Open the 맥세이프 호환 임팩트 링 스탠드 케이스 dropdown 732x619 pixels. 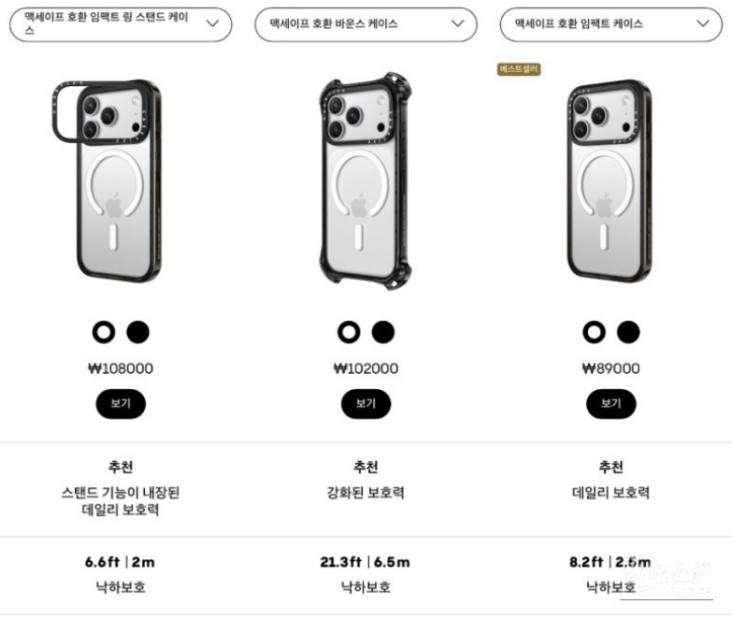point(120,24)
